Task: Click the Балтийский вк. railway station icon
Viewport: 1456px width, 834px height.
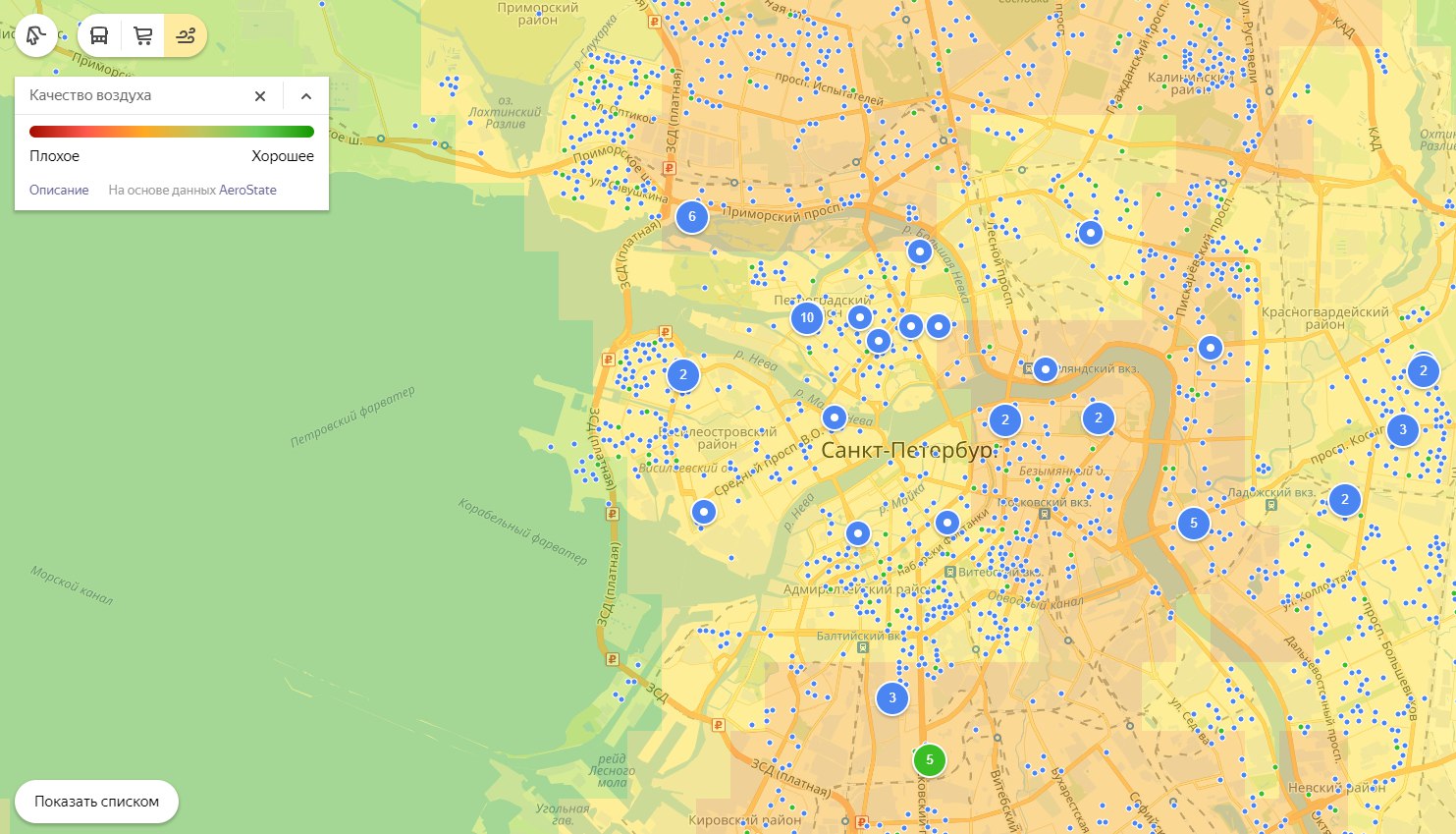Action: pos(863,648)
